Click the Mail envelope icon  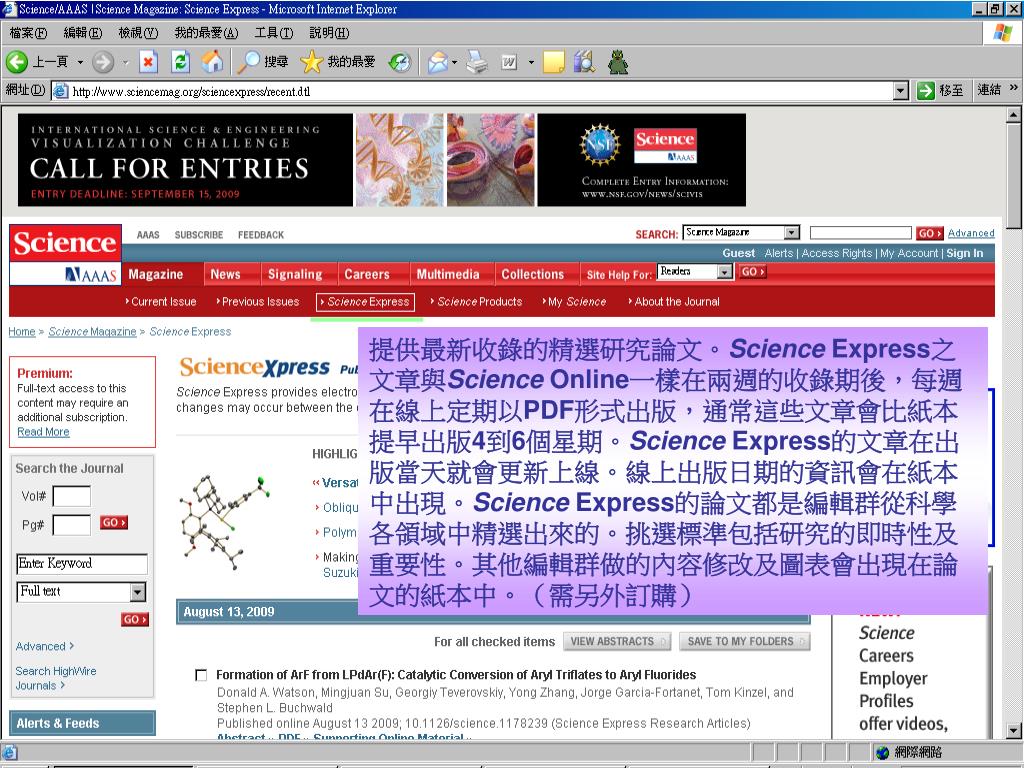coord(438,62)
